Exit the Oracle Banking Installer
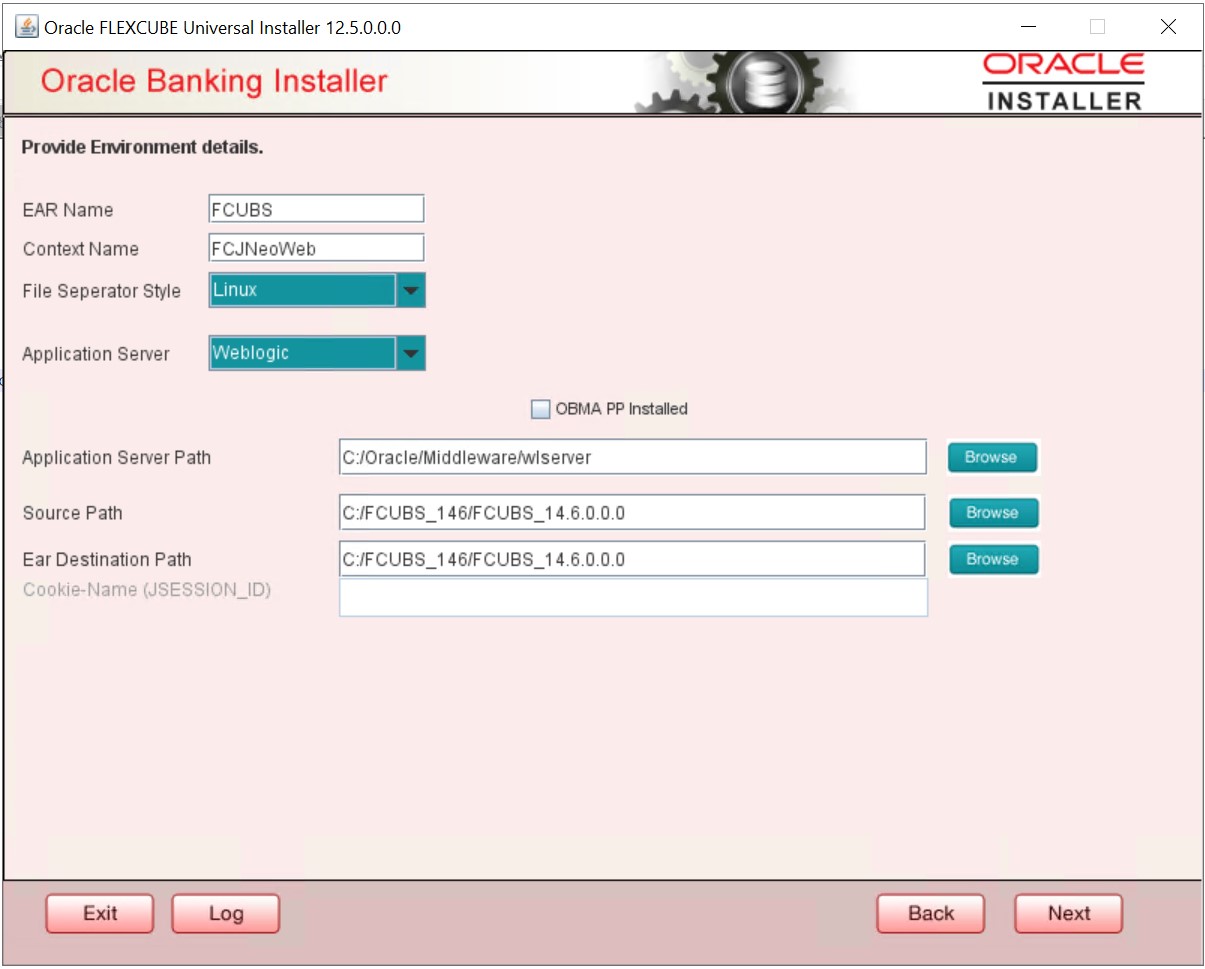This screenshot has height=969, width=1205. (99, 913)
